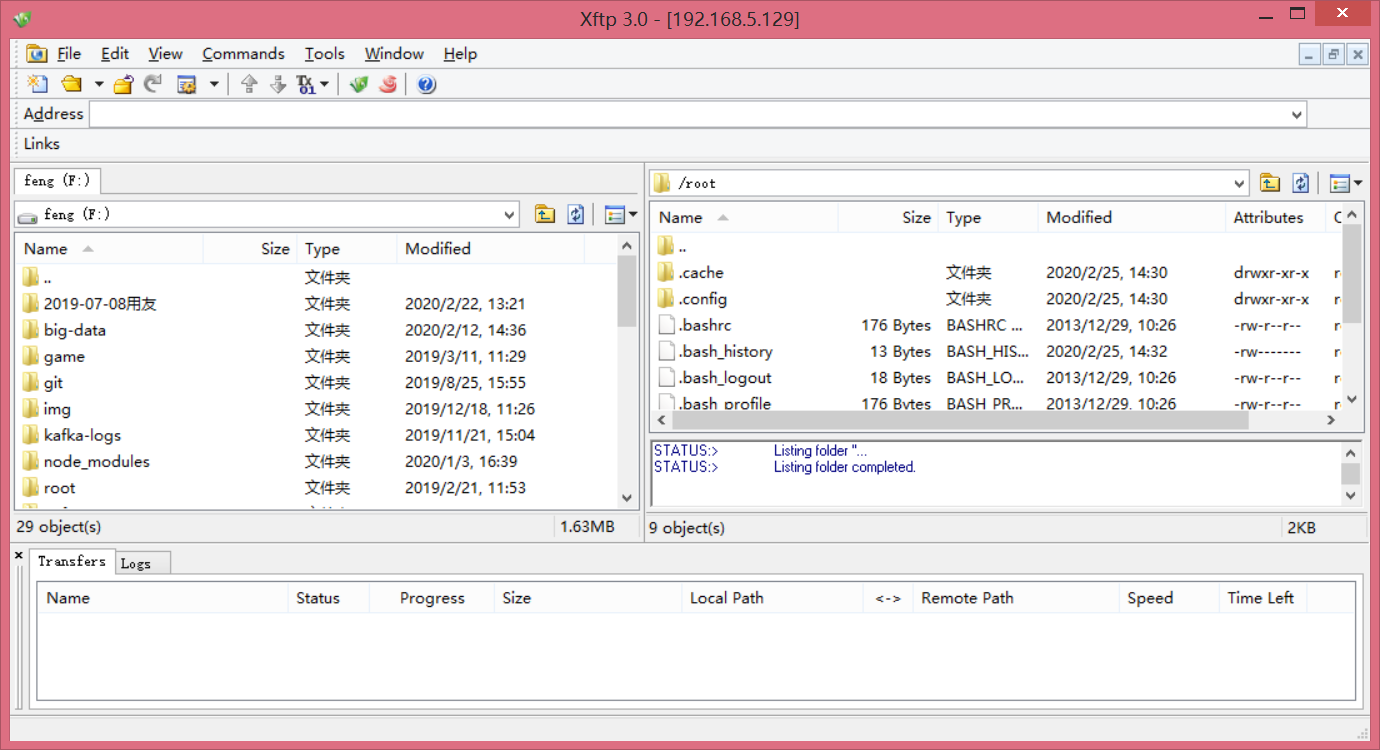Click the Open session folder icon
The width and height of the screenshot is (1380, 750).
72,84
